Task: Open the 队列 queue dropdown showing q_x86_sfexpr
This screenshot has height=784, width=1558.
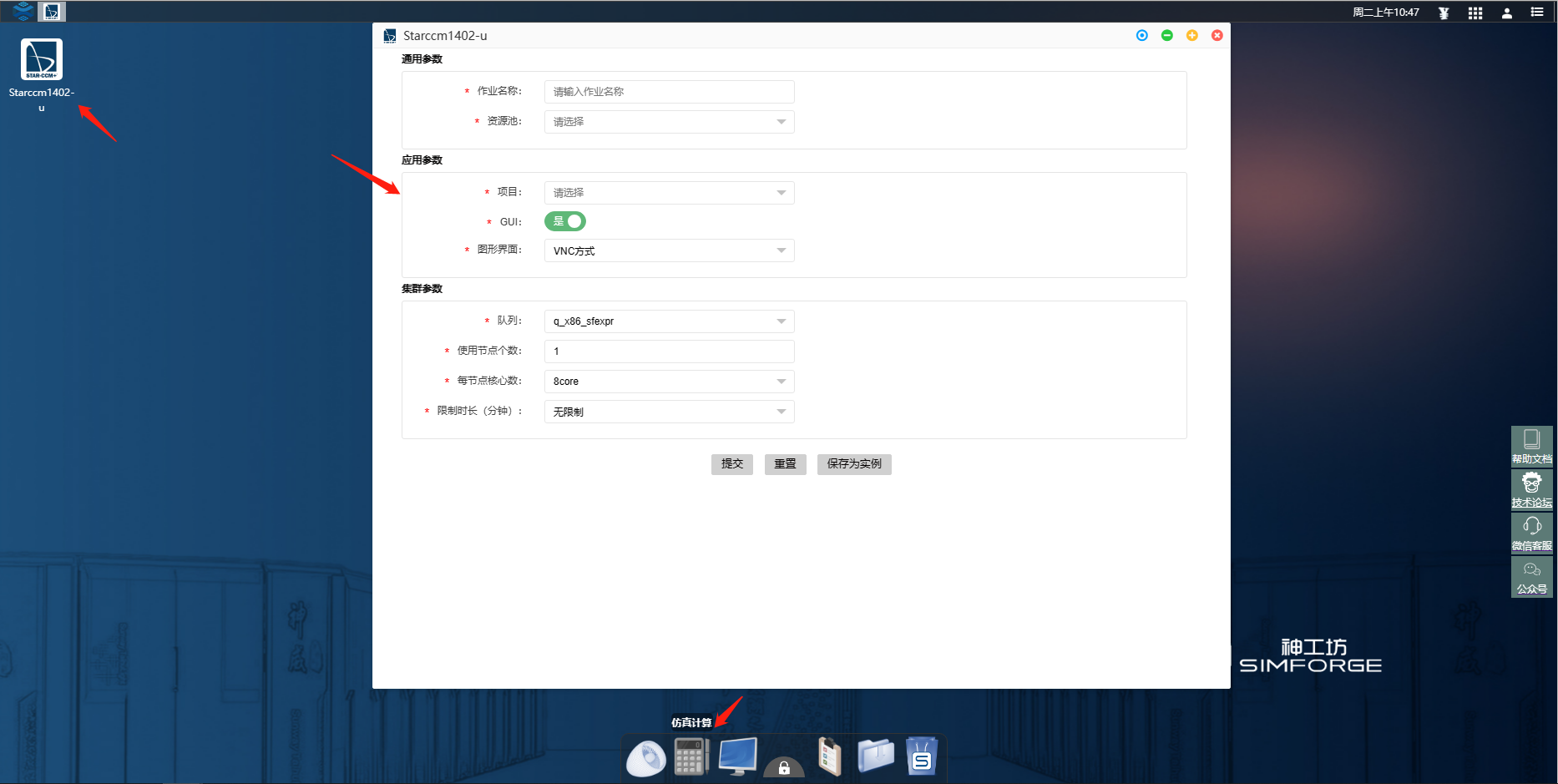Action: (669, 321)
